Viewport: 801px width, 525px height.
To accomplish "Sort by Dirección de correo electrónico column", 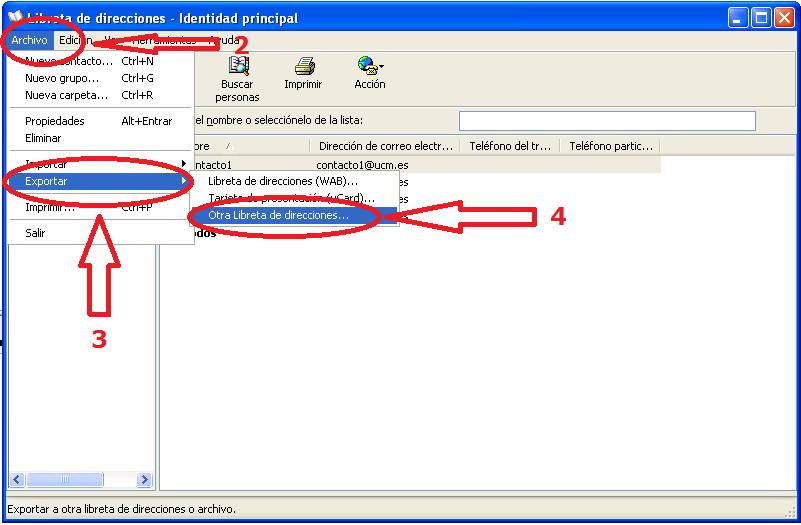I will [x=385, y=146].
